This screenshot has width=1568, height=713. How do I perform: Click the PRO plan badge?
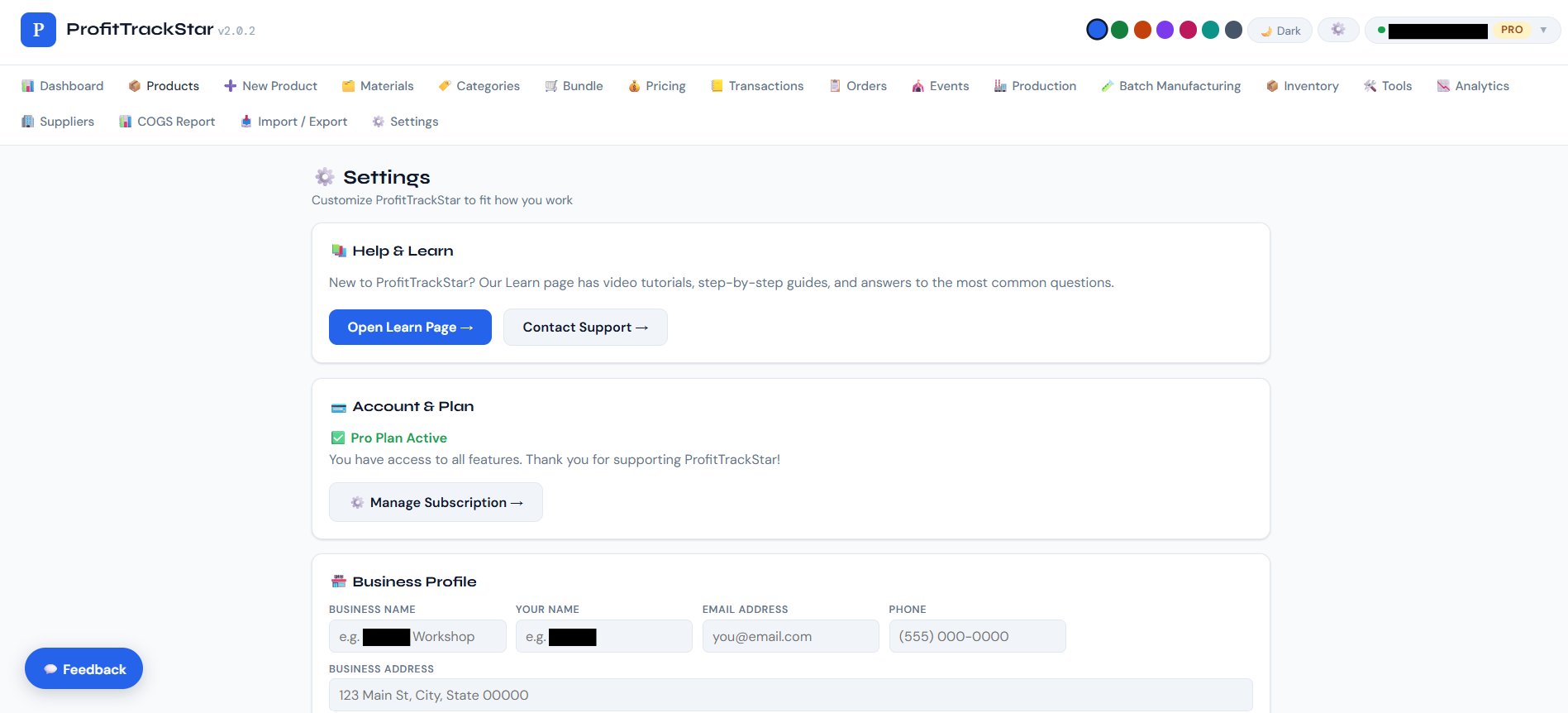(x=1512, y=30)
